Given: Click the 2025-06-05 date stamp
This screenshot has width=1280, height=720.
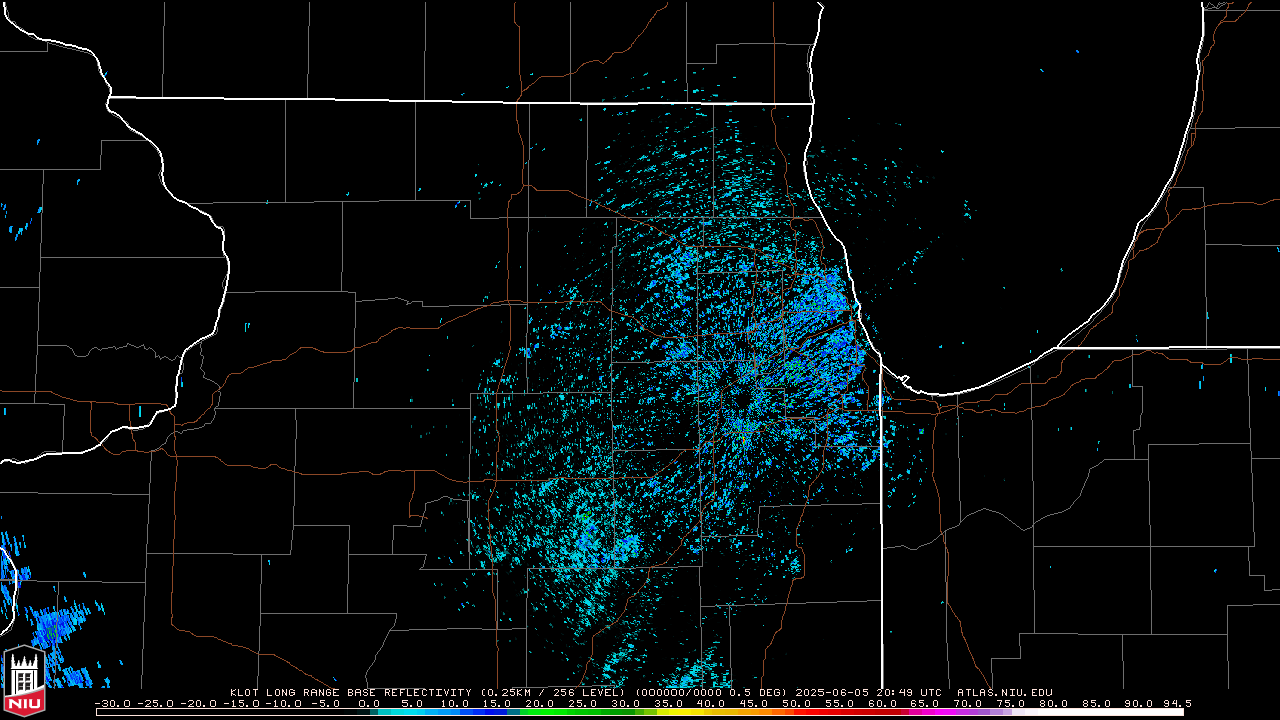Looking at the screenshot, I should pyautogui.click(x=832, y=692).
